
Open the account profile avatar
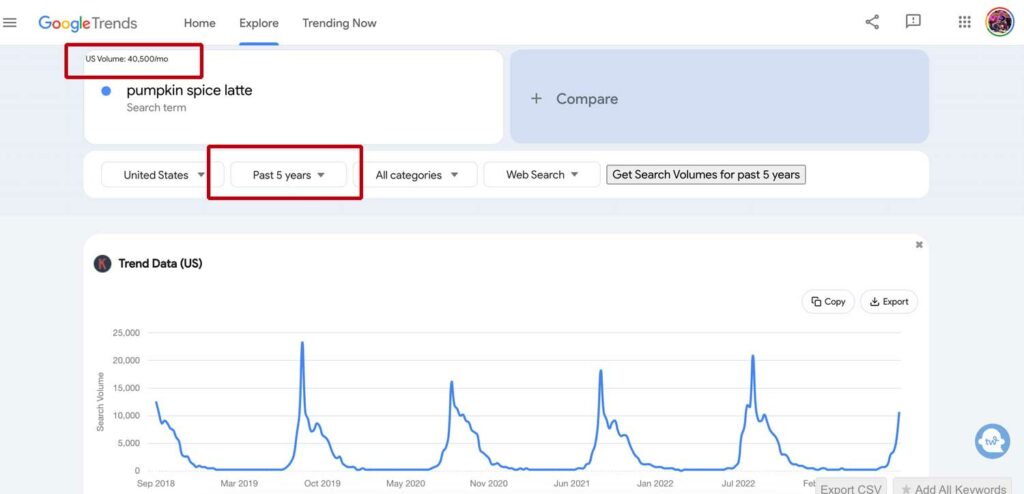pyautogui.click(x=999, y=22)
